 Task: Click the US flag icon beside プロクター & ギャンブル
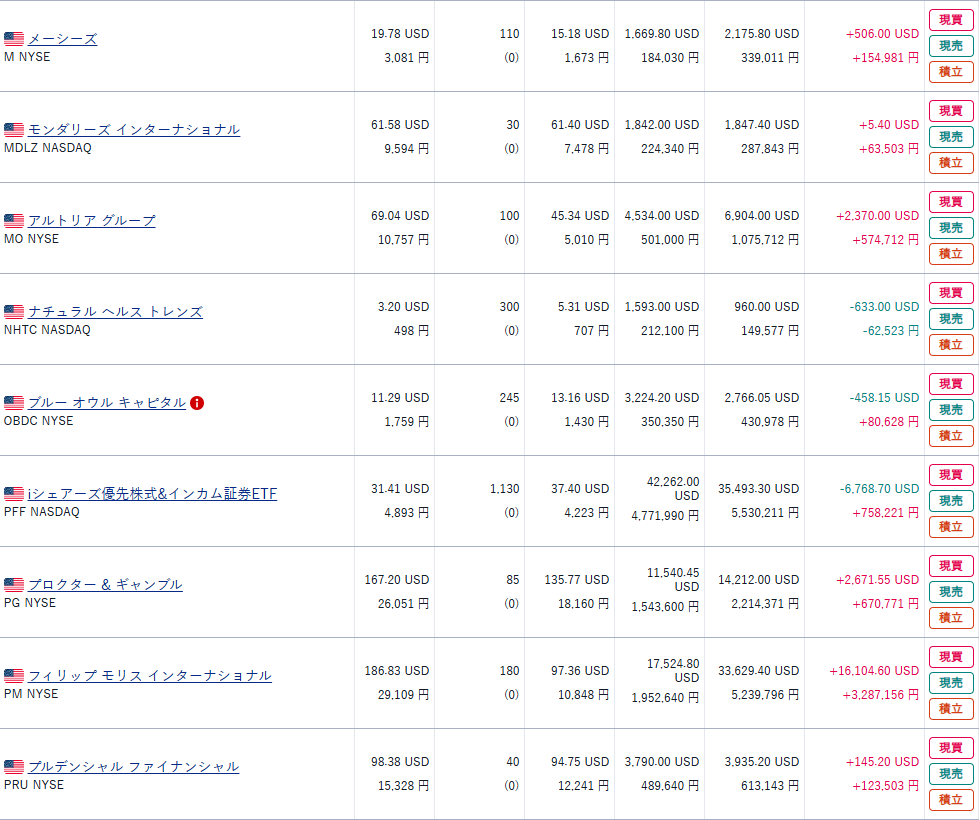pos(14,585)
